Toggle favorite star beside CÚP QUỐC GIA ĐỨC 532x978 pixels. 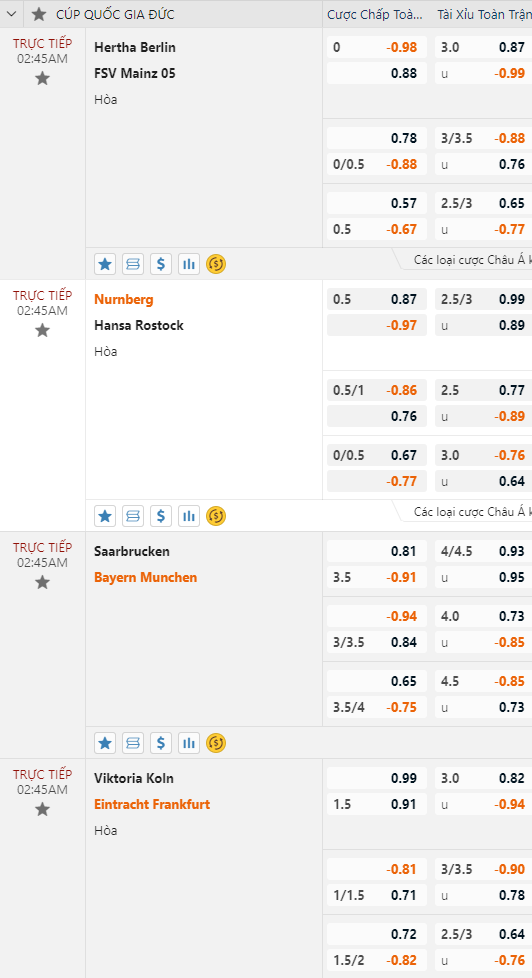click(x=39, y=14)
